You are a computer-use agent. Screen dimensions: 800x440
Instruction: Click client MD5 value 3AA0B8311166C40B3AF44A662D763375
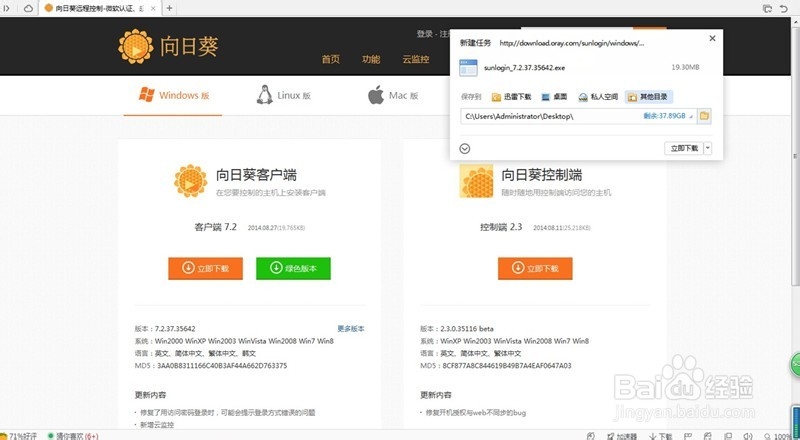(222, 366)
